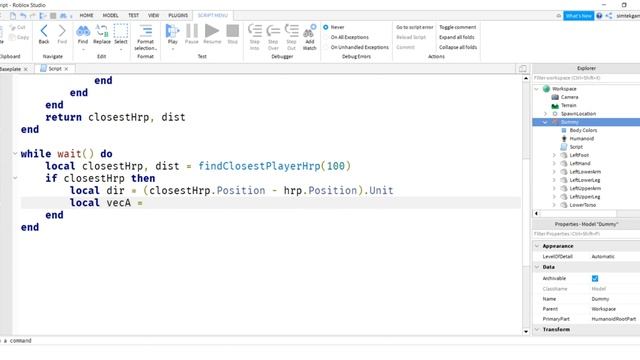Open the HOME ribbon tab
The height and width of the screenshot is (360, 640).
coord(86,16)
